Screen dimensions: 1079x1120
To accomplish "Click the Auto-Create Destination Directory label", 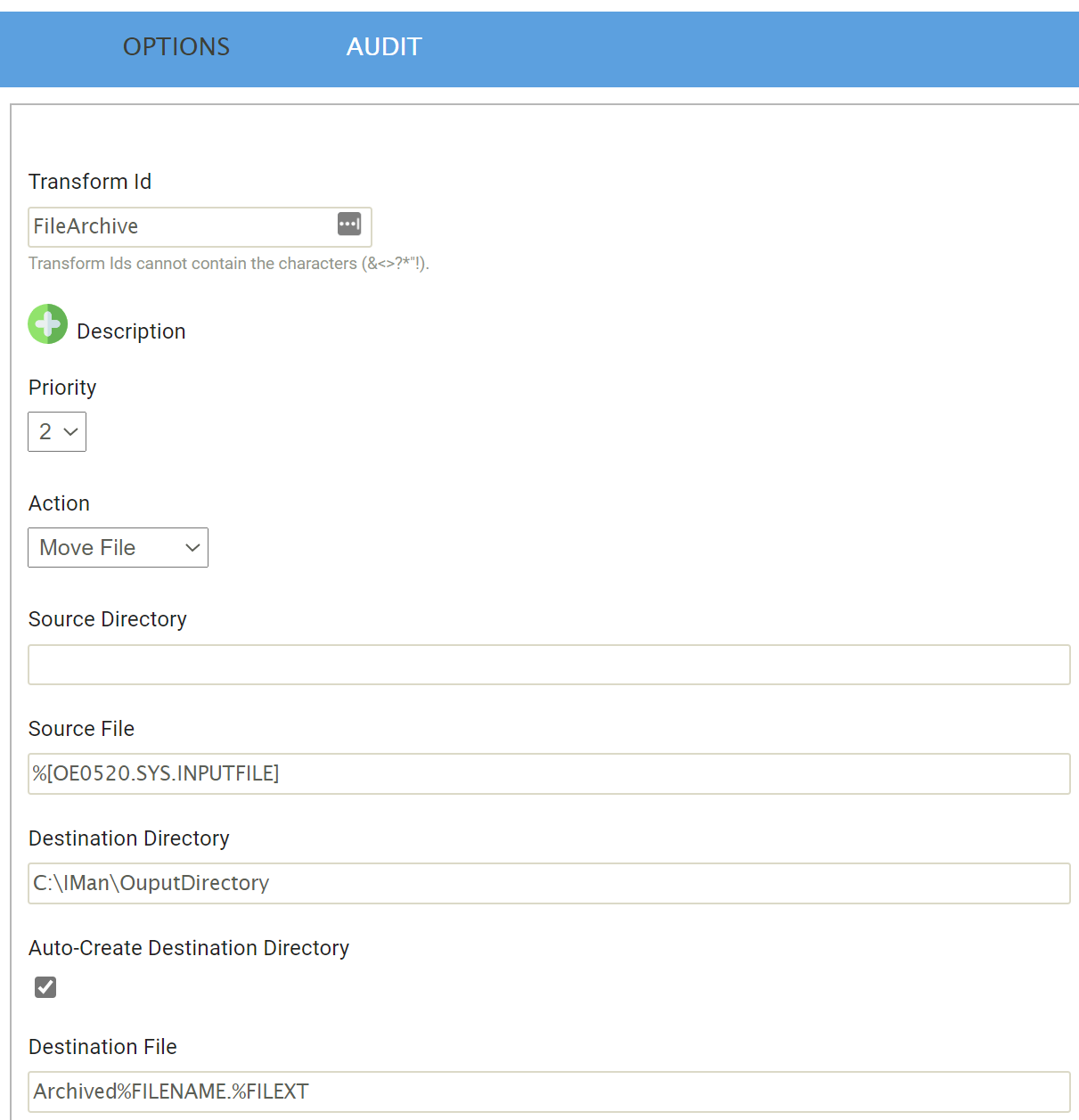I will pos(189,948).
